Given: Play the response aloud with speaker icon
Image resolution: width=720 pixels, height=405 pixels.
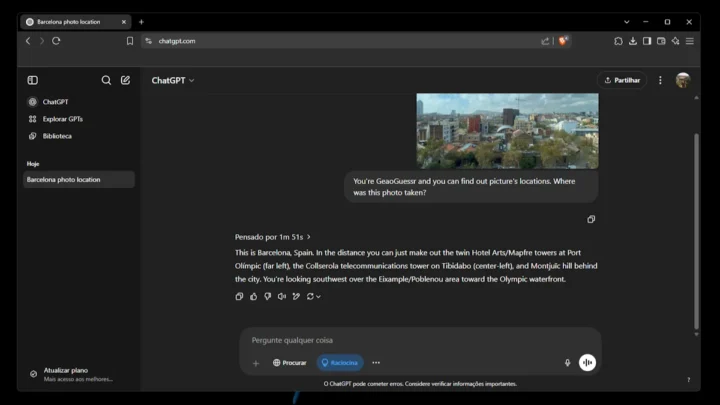Looking at the screenshot, I should tap(281, 296).
